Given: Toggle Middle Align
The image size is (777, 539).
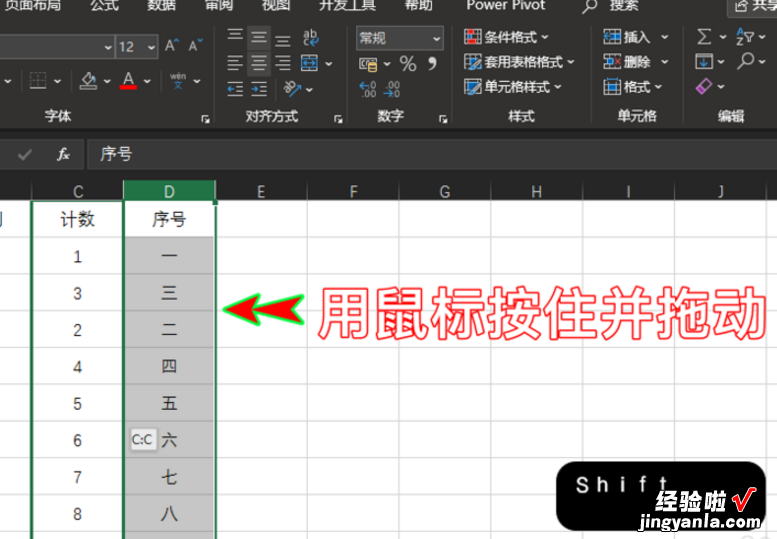Looking at the screenshot, I should (259, 37).
